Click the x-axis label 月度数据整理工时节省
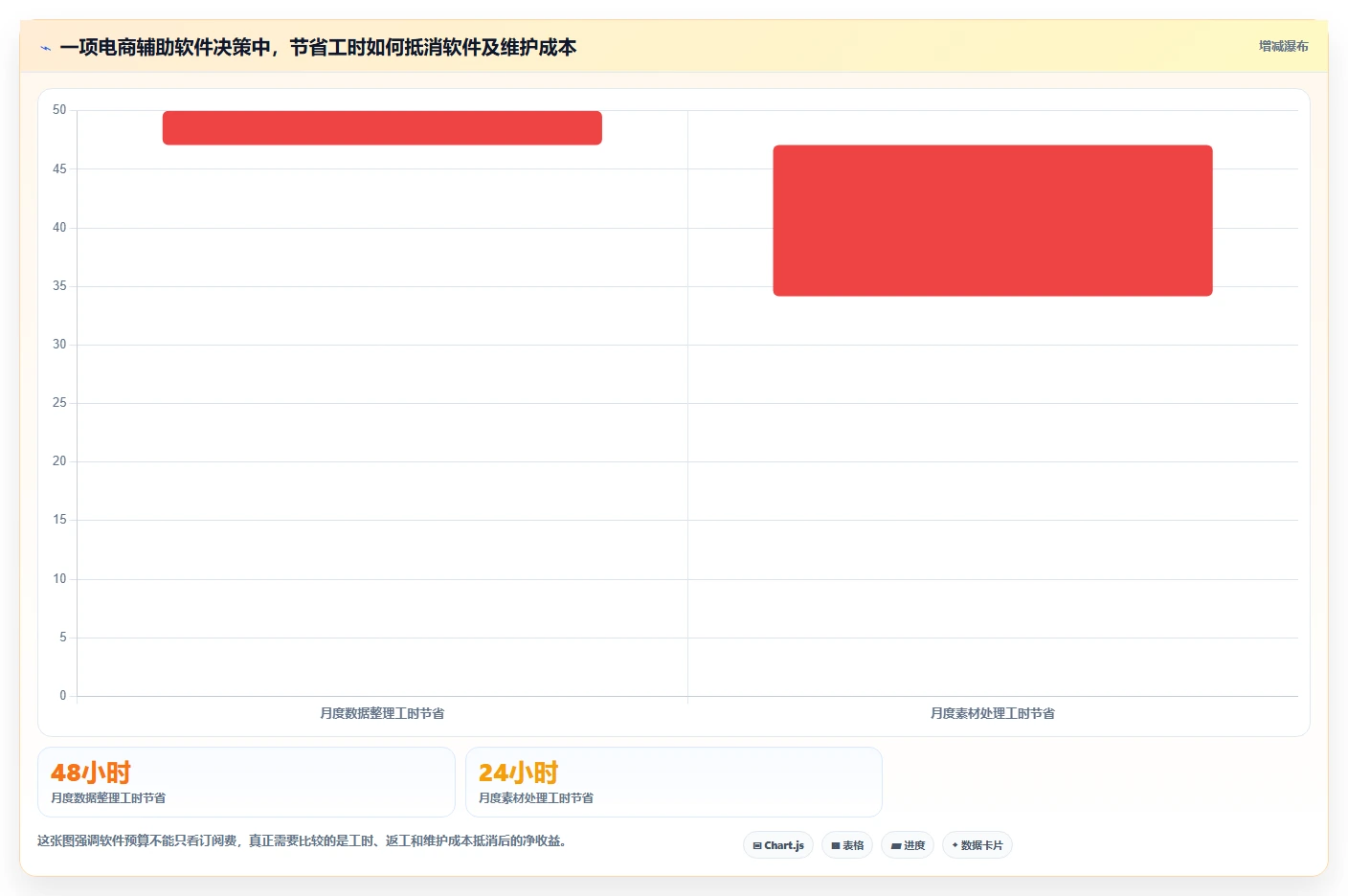This screenshot has height=896, width=1348. [382, 713]
